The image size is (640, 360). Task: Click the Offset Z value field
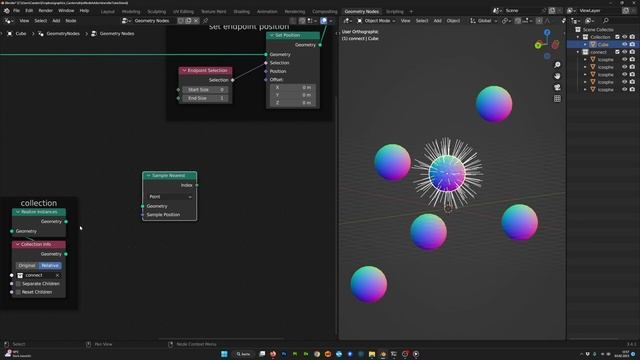click(292, 103)
